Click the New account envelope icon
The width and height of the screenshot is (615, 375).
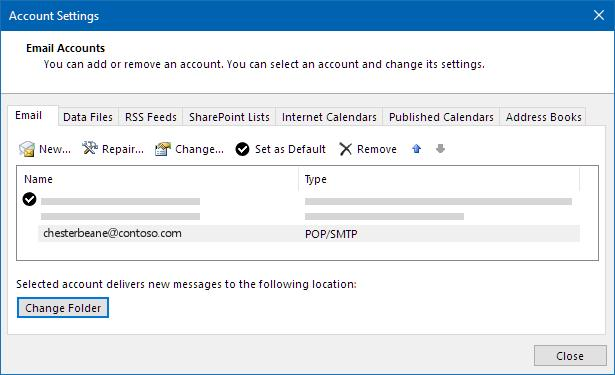[x=27, y=149]
